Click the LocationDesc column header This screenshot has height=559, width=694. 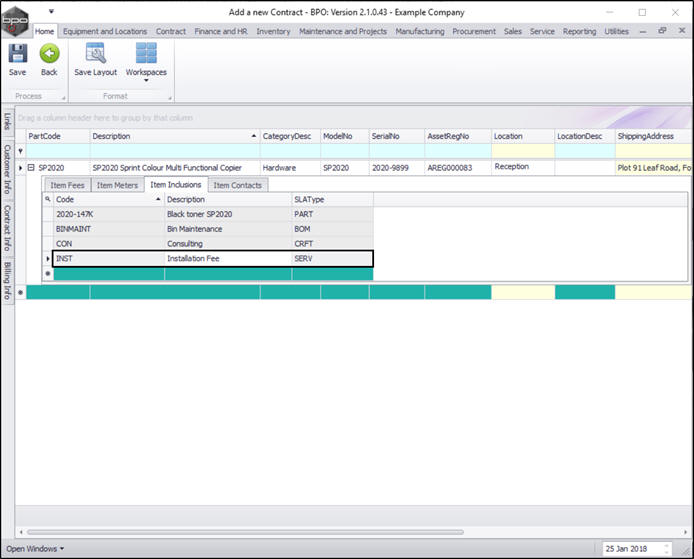pyautogui.click(x=585, y=136)
